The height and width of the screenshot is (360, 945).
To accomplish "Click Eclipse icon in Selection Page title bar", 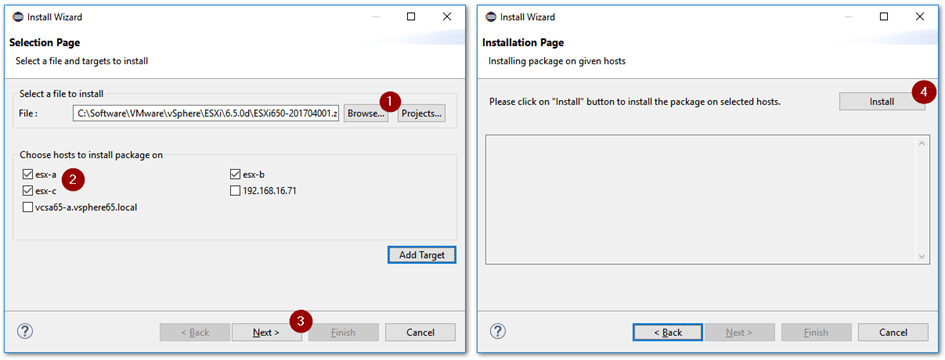I will pos(17,17).
